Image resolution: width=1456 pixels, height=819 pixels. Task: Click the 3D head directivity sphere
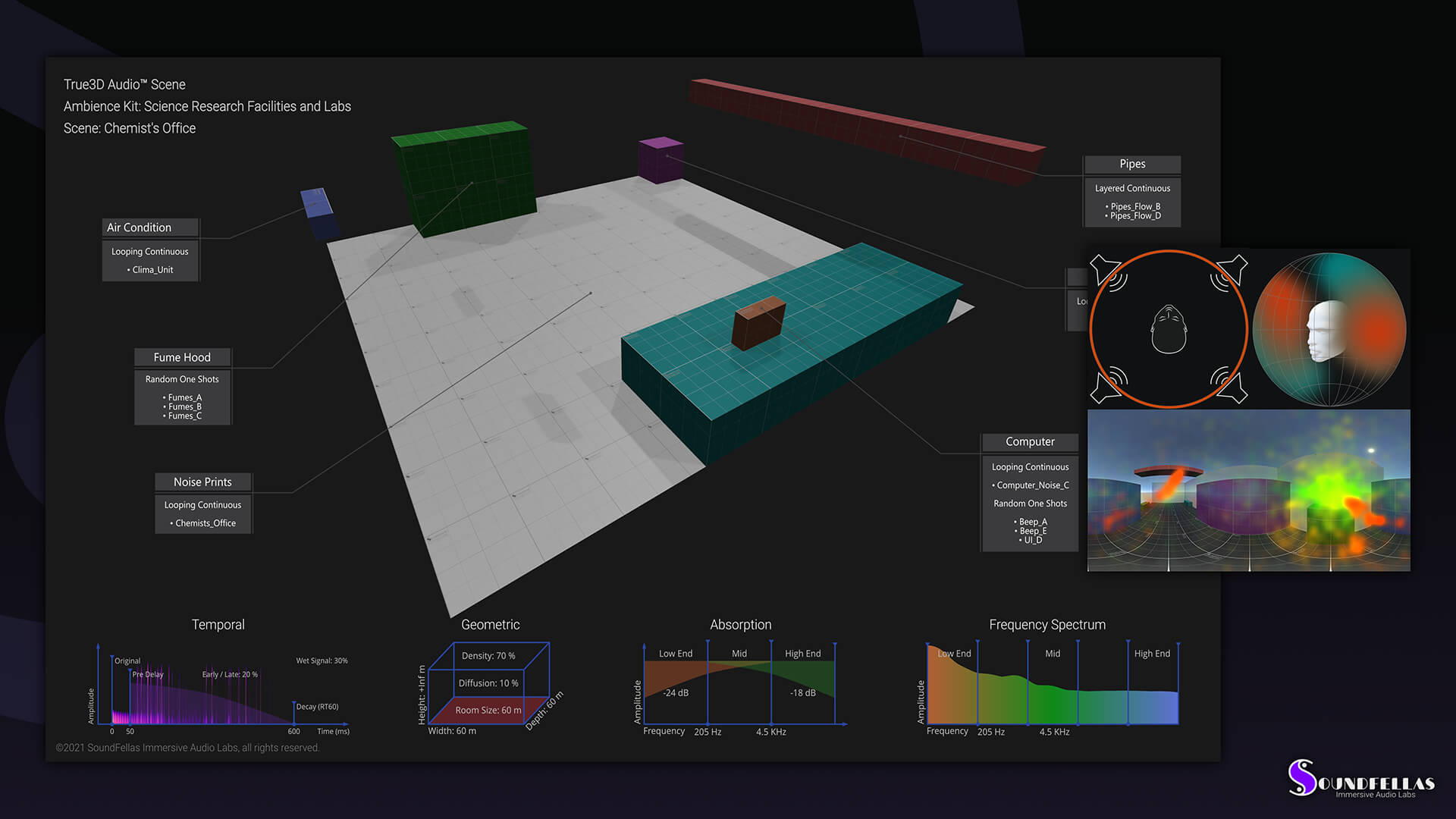click(1329, 329)
